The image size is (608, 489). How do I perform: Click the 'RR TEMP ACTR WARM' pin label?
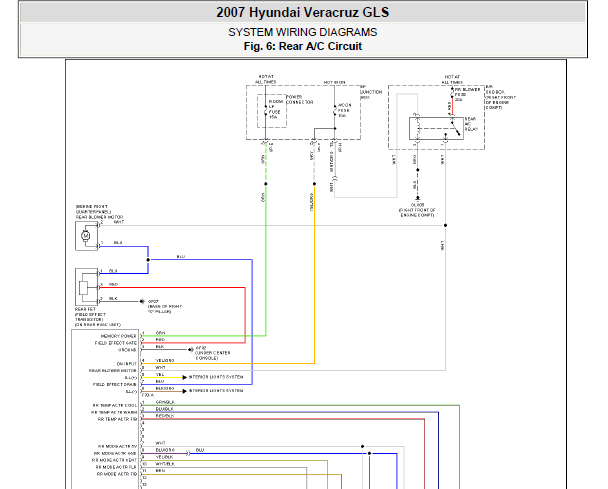[x=114, y=412]
